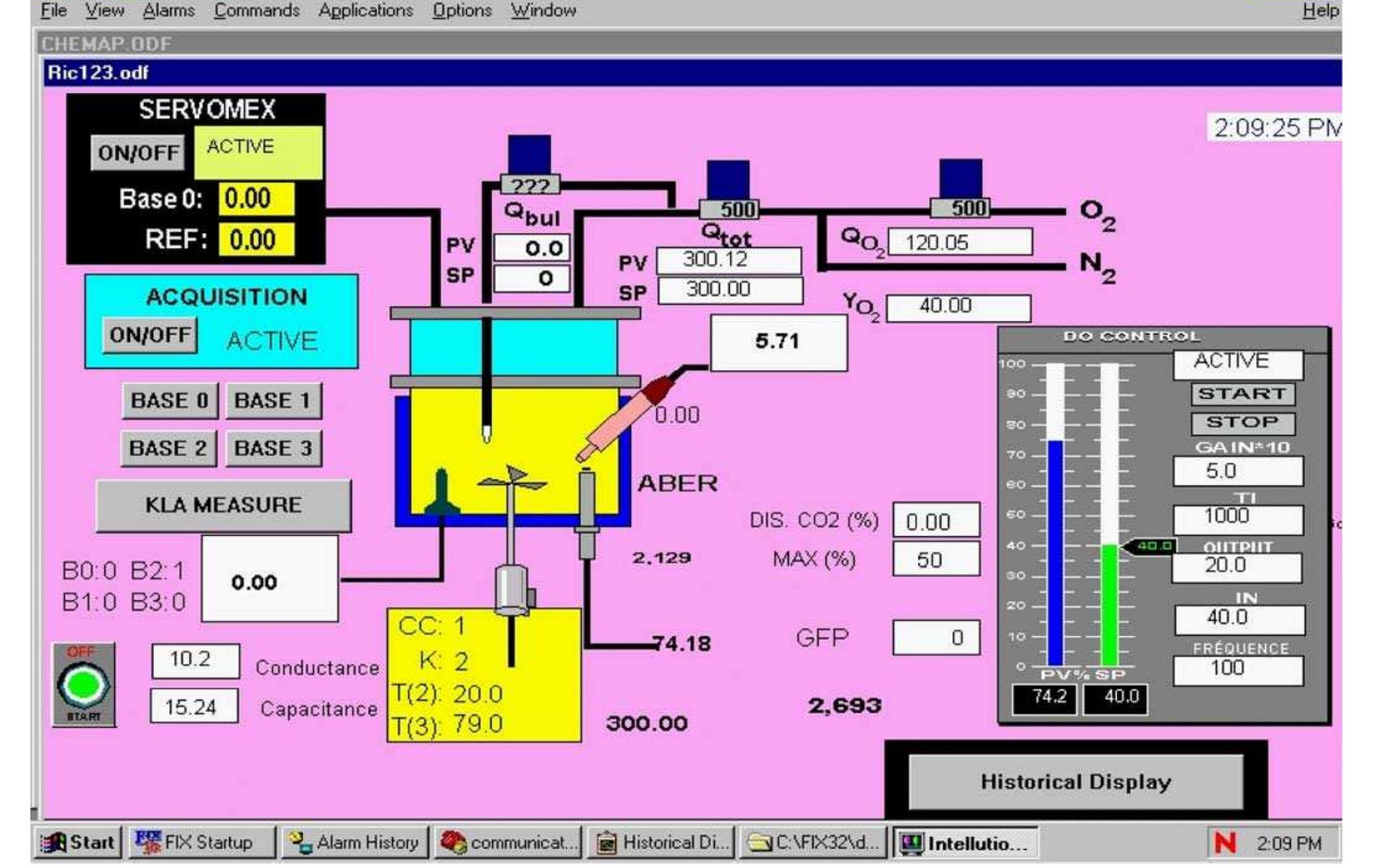Click the white 0.00 KLA result box
1386x868 pixels.
tap(269, 579)
